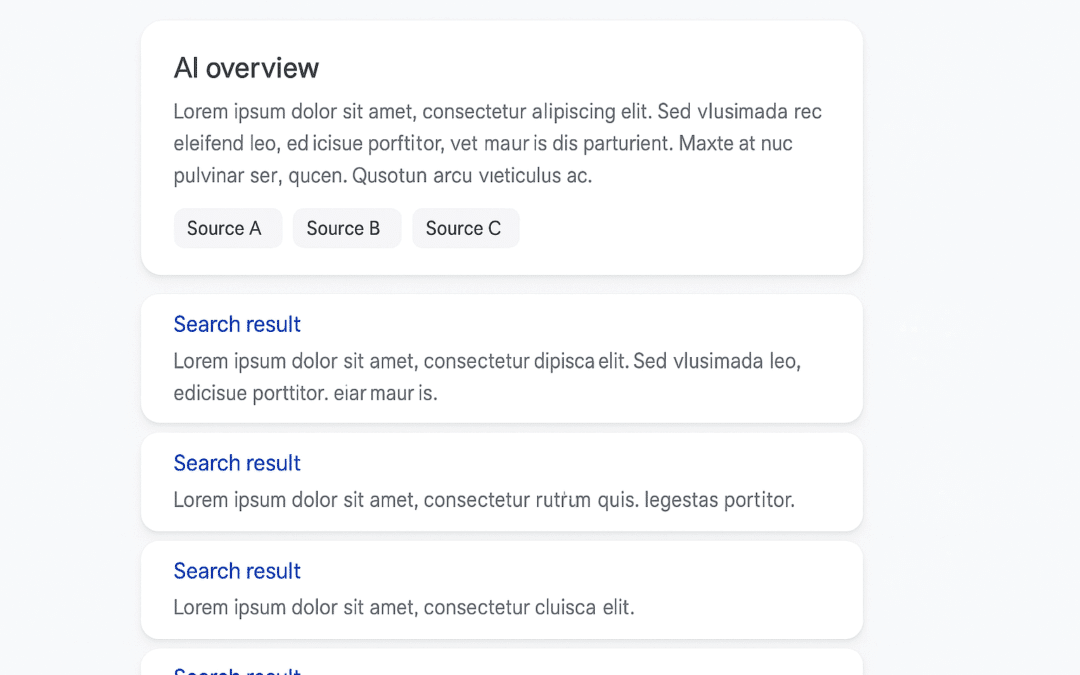Open Search result link above 'rutrum quis' snippet

tap(237, 463)
